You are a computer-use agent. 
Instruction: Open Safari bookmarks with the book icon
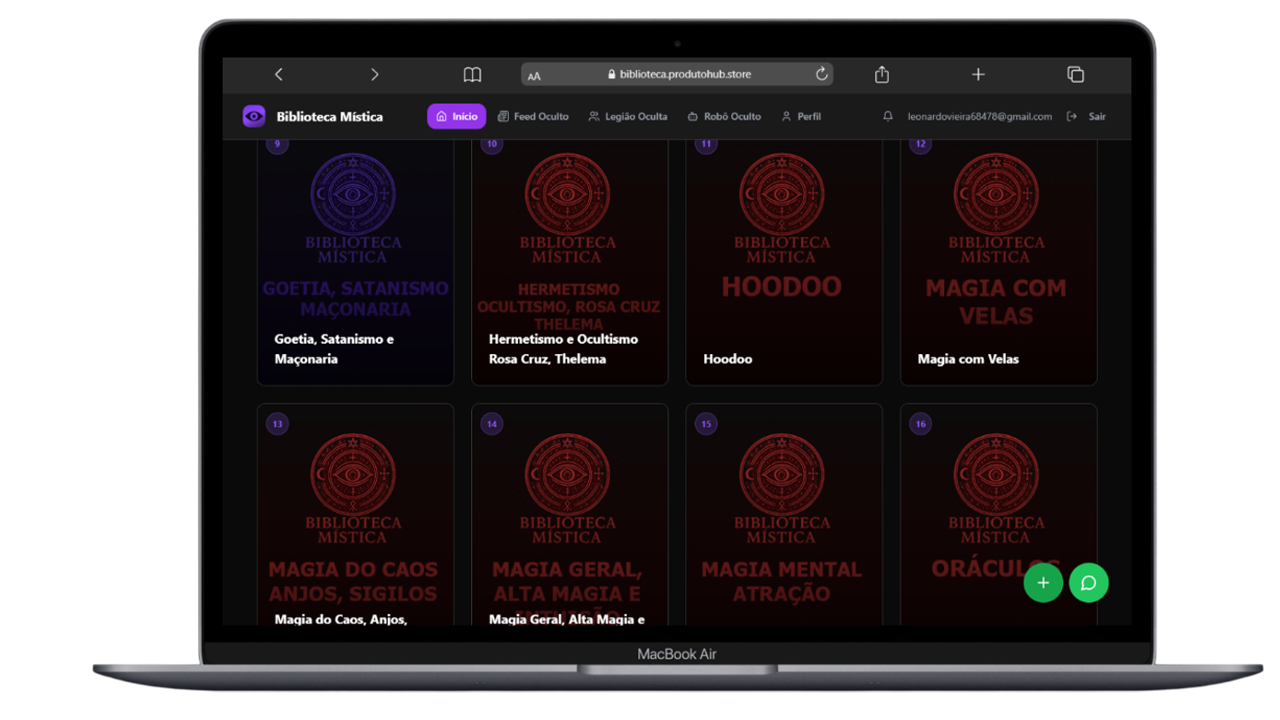471,74
